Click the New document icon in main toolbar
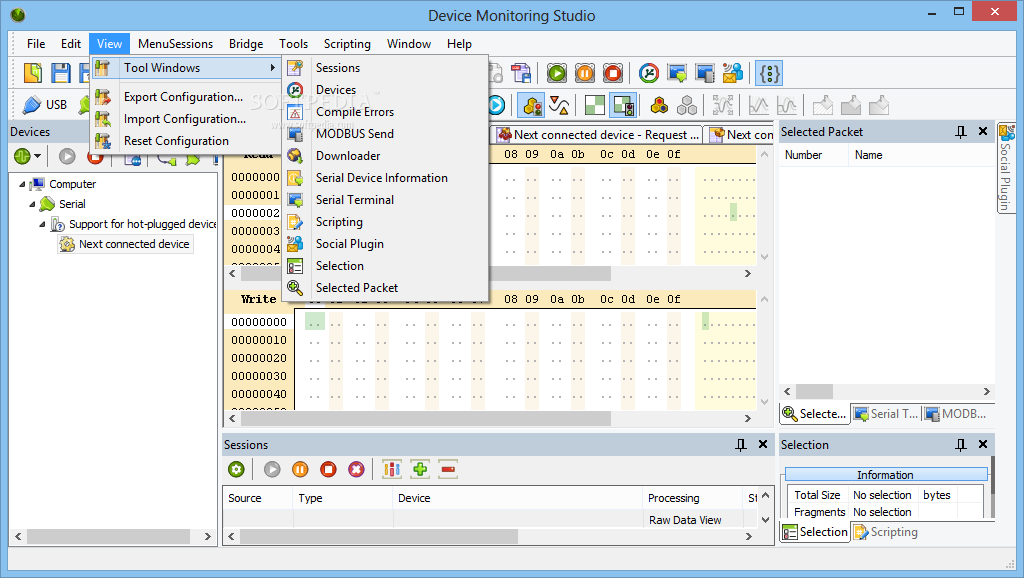This screenshot has width=1024, height=578. (33, 73)
